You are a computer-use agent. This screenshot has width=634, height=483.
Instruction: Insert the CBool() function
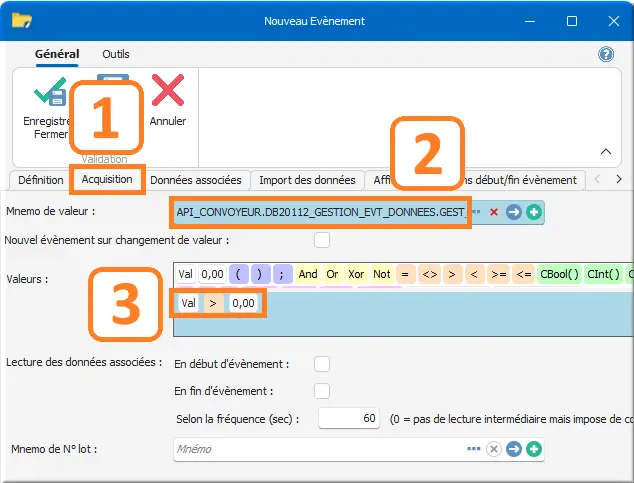tap(560, 274)
